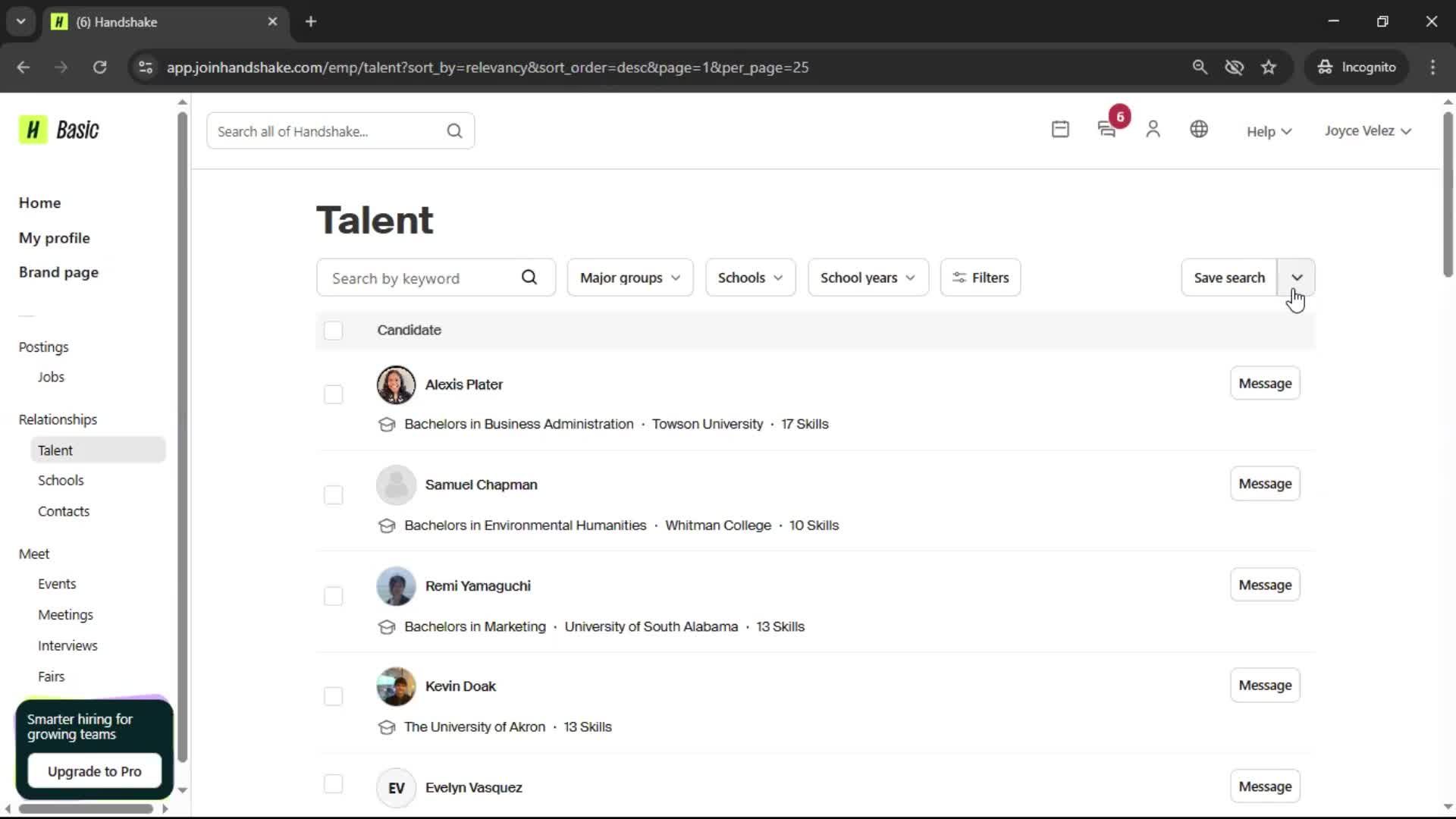Message Remi Yamaguchi

click(1265, 585)
